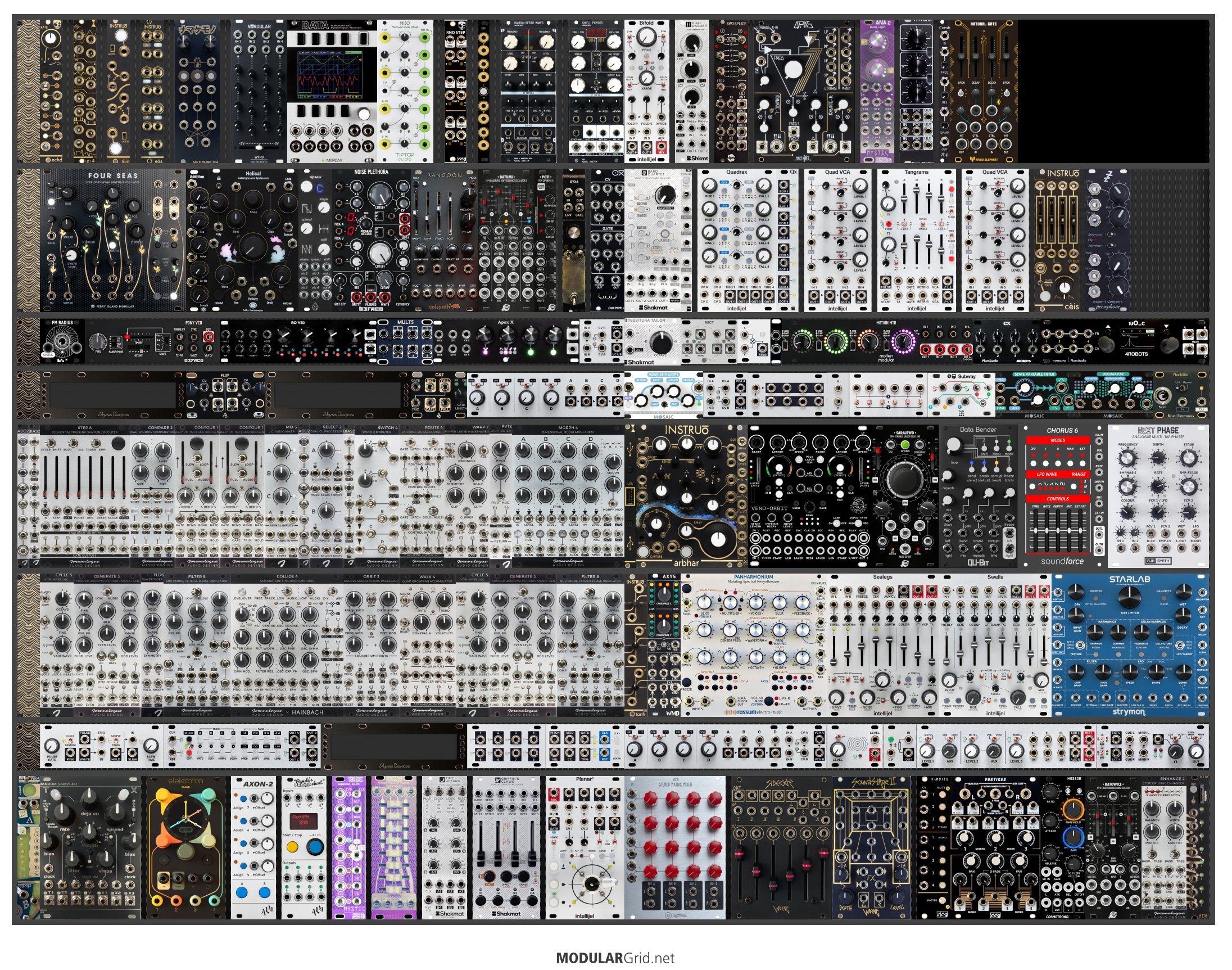Open the Intellijel Sealegs delay module
This screenshot has height=970, width=1232.
(x=883, y=645)
